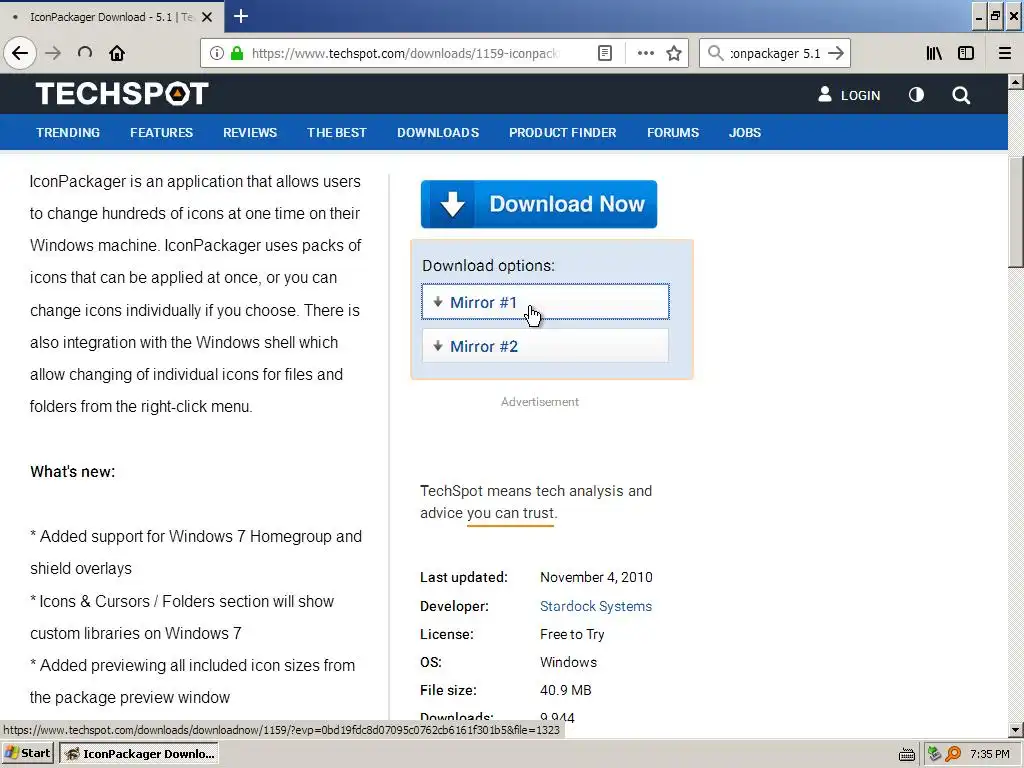Click the green padlock security icon
This screenshot has height=768, width=1024.
tap(237, 53)
